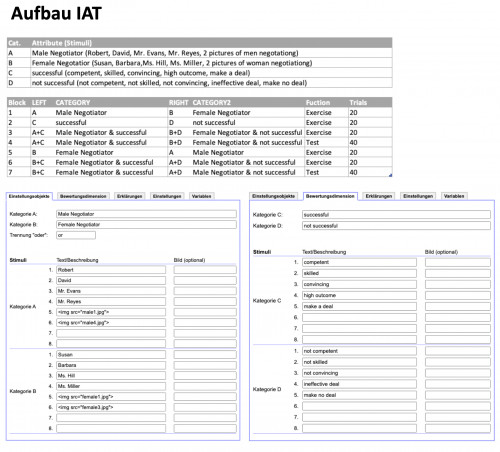The image size is (500, 452).
Task: Edit stimulus field 'Barbara'
Action: (x=111, y=365)
